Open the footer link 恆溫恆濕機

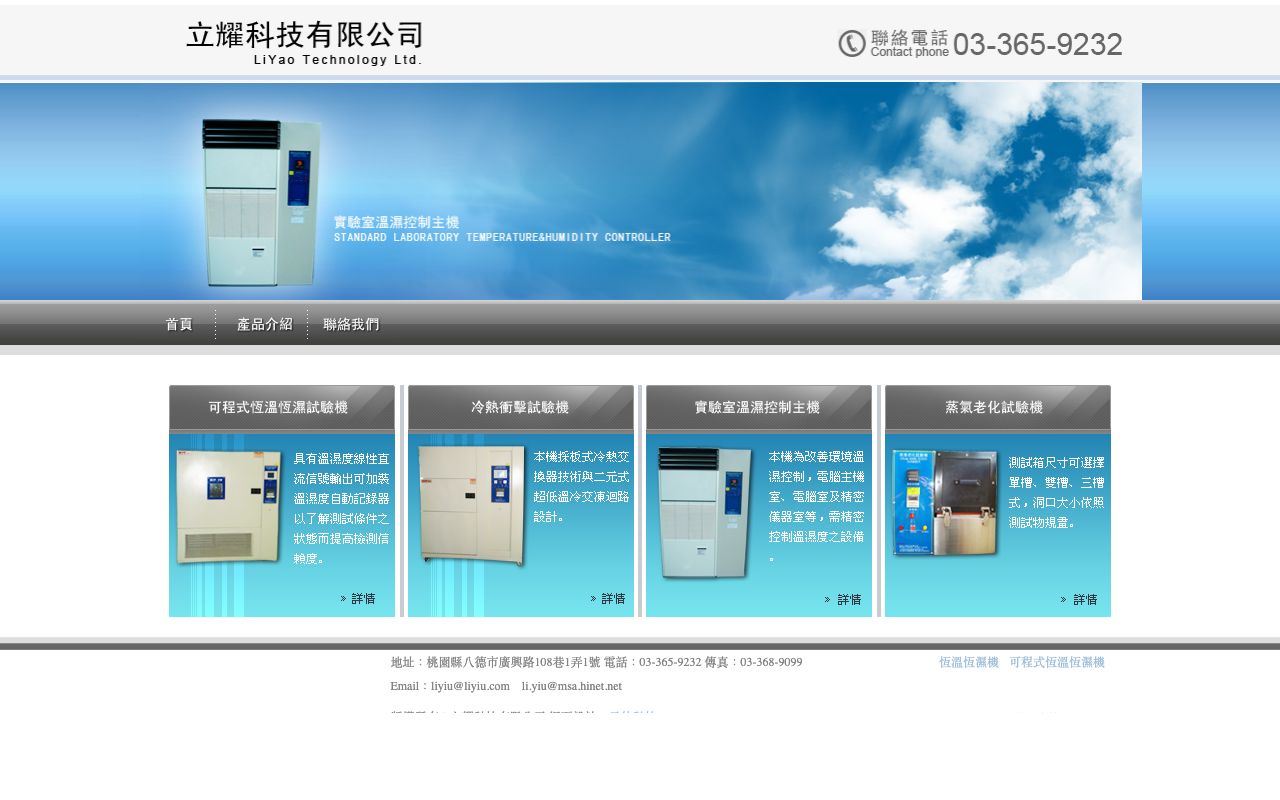(968, 662)
